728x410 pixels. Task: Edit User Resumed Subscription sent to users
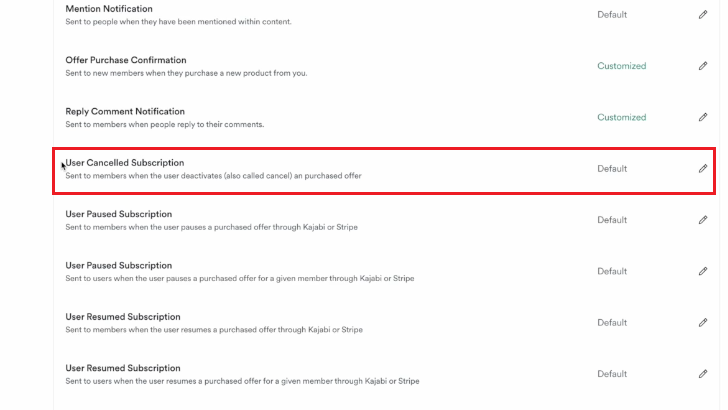click(x=703, y=374)
